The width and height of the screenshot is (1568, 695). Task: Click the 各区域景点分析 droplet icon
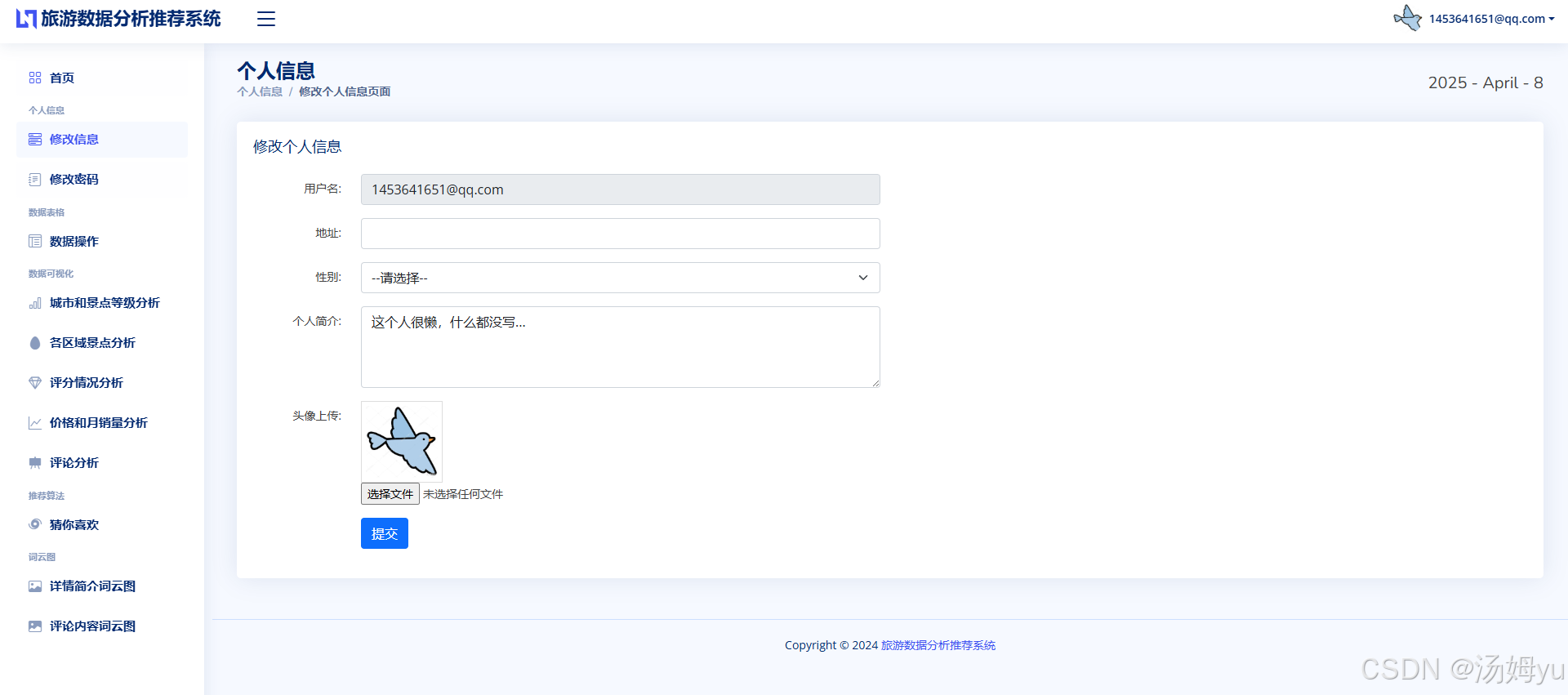point(35,343)
